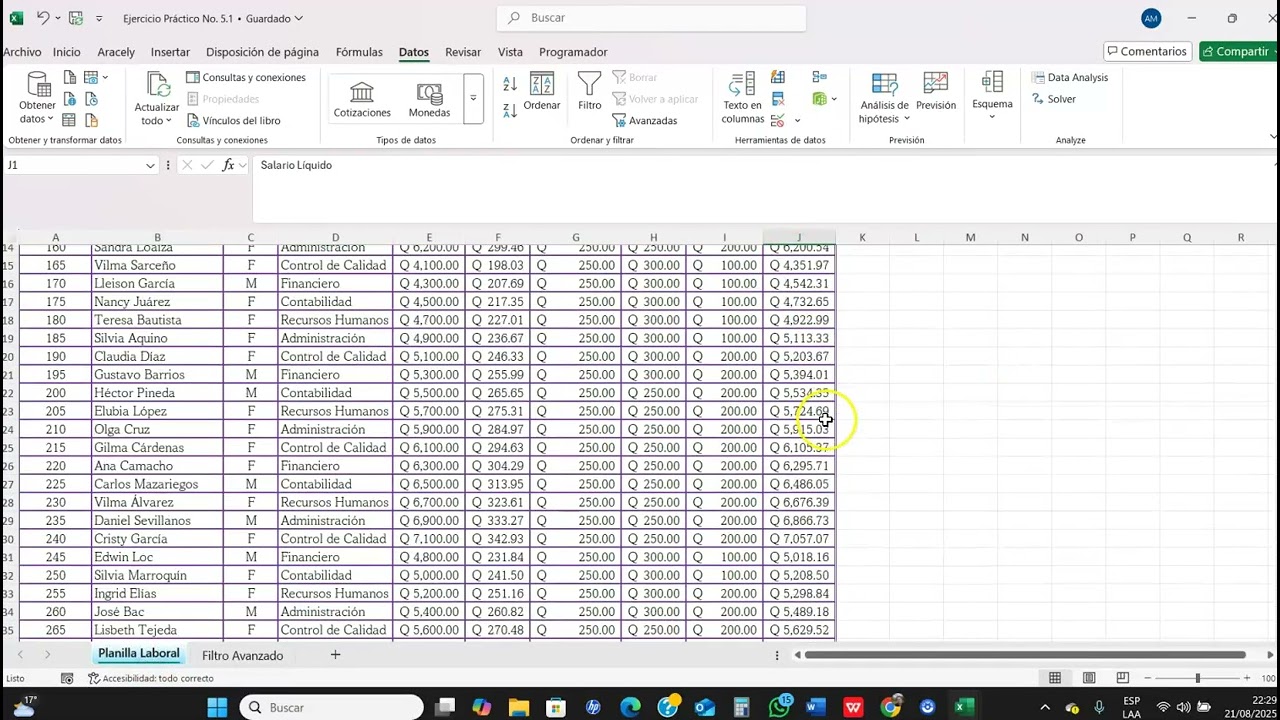Open Avanzadas filter options

click(x=645, y=120)
